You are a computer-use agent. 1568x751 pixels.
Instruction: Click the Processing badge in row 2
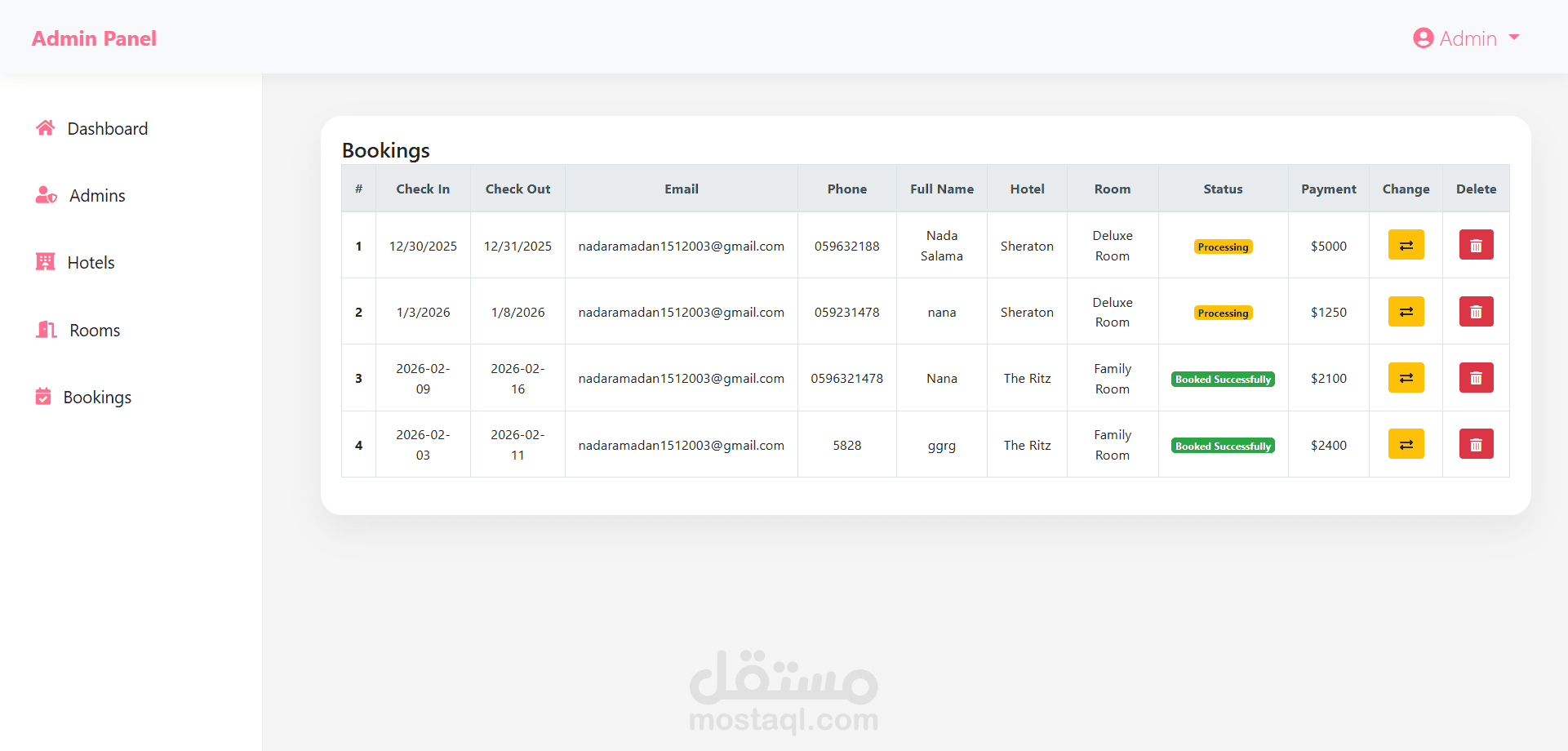(x=1223, y=313)
